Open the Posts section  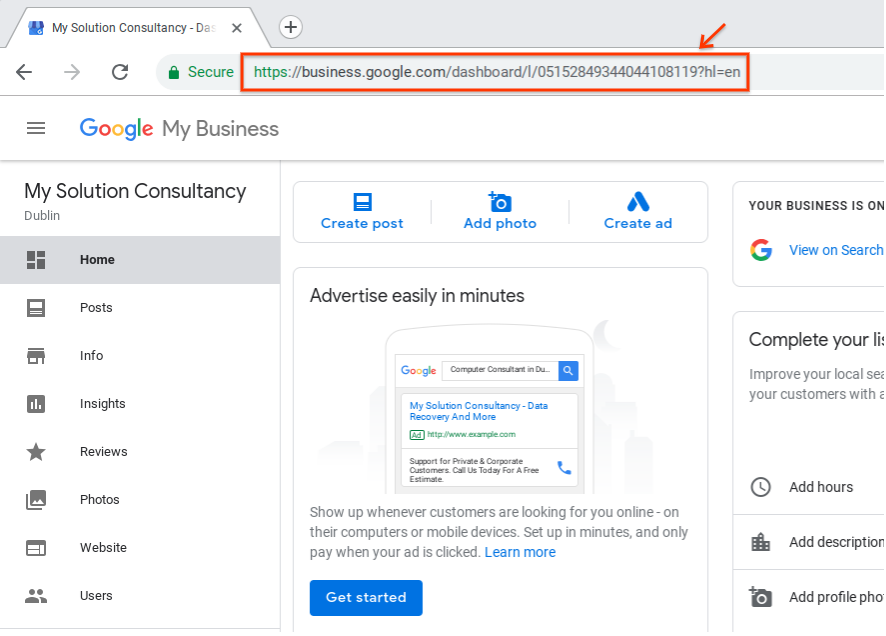pyautogui.click(x=96, y=307)
